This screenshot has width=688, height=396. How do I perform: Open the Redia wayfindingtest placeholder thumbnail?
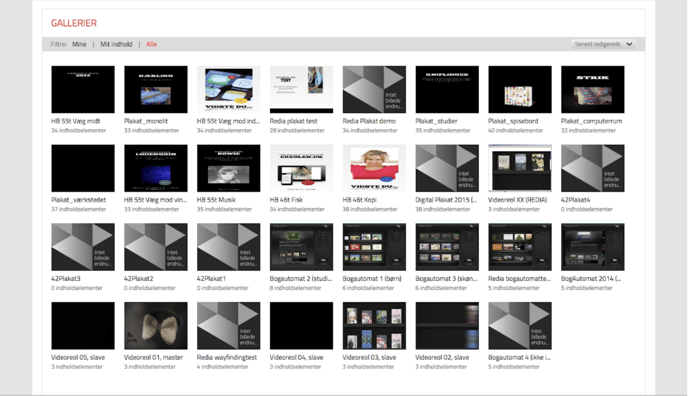[x=229, y=326]
